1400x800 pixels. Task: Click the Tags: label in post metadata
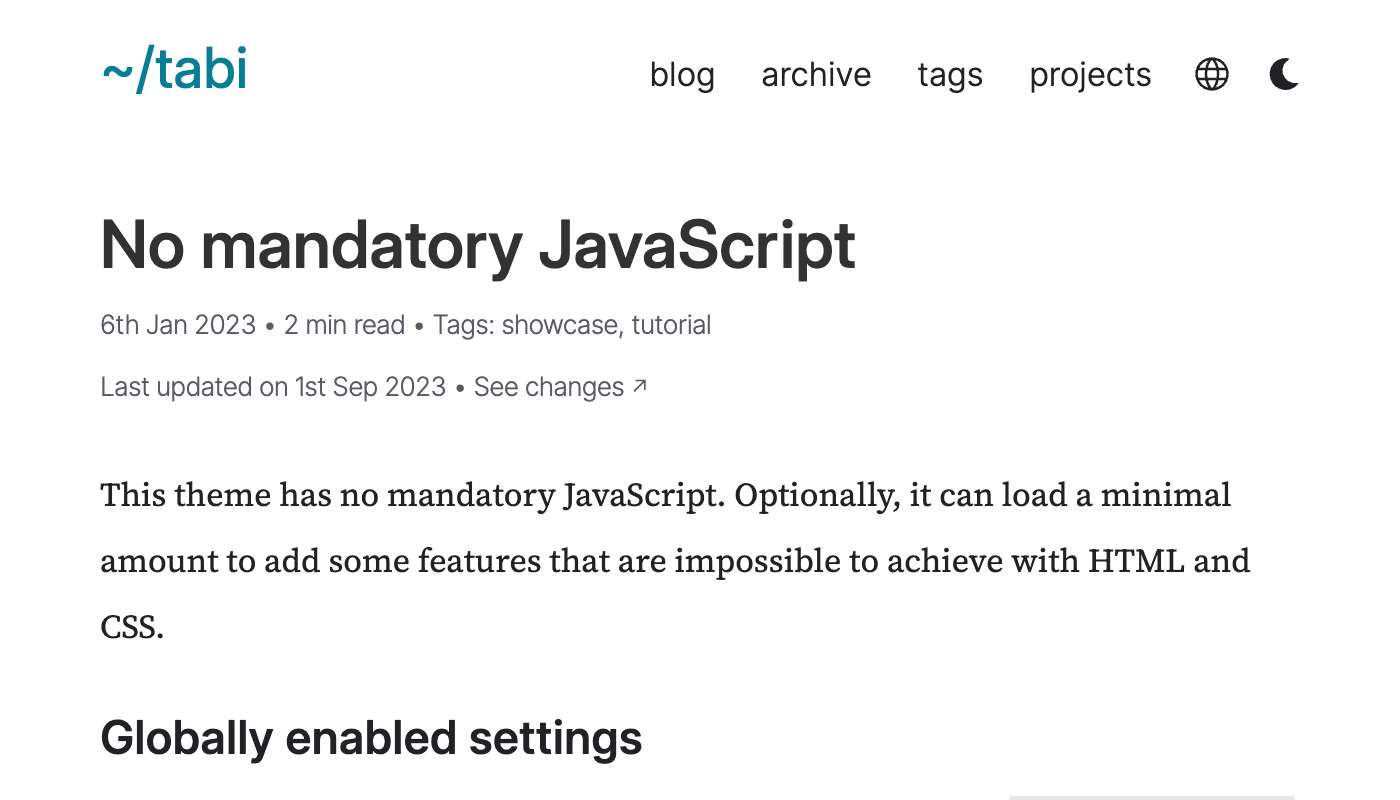pos(463,325)
